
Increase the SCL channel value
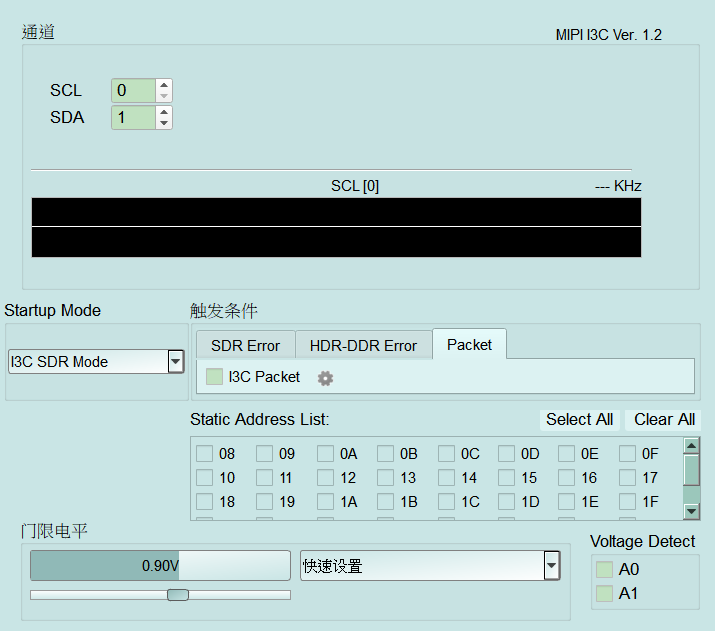(x=164, y=85)
